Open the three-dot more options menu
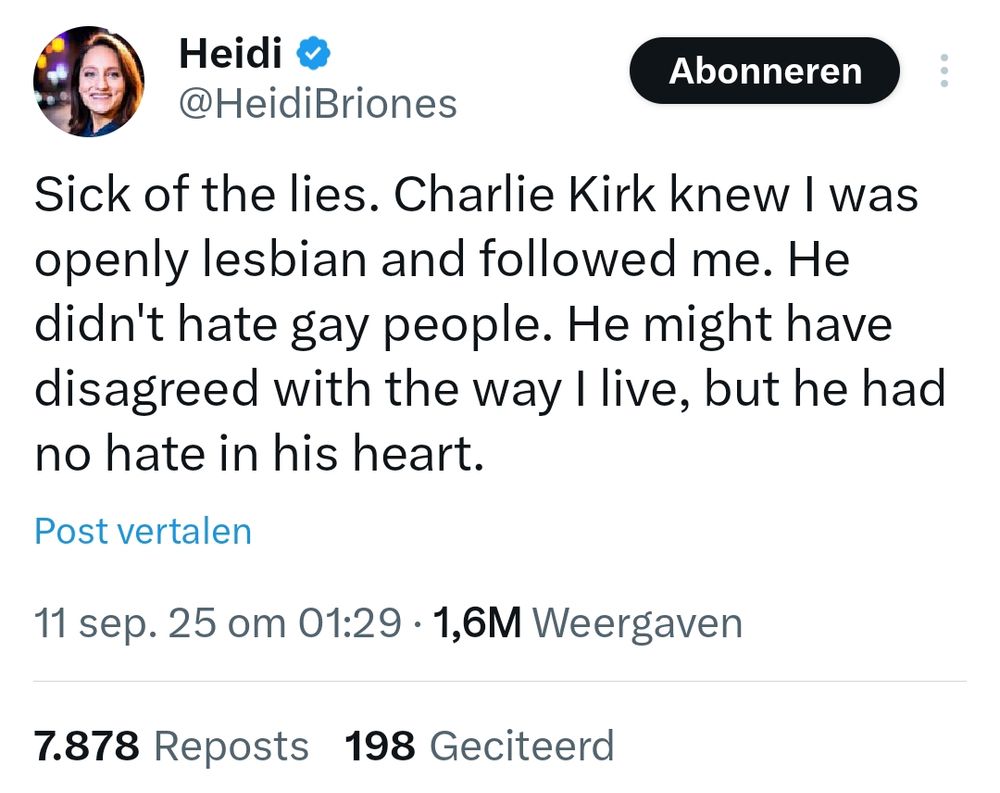This screenshot has width=1000, height=793. [944, 72]
